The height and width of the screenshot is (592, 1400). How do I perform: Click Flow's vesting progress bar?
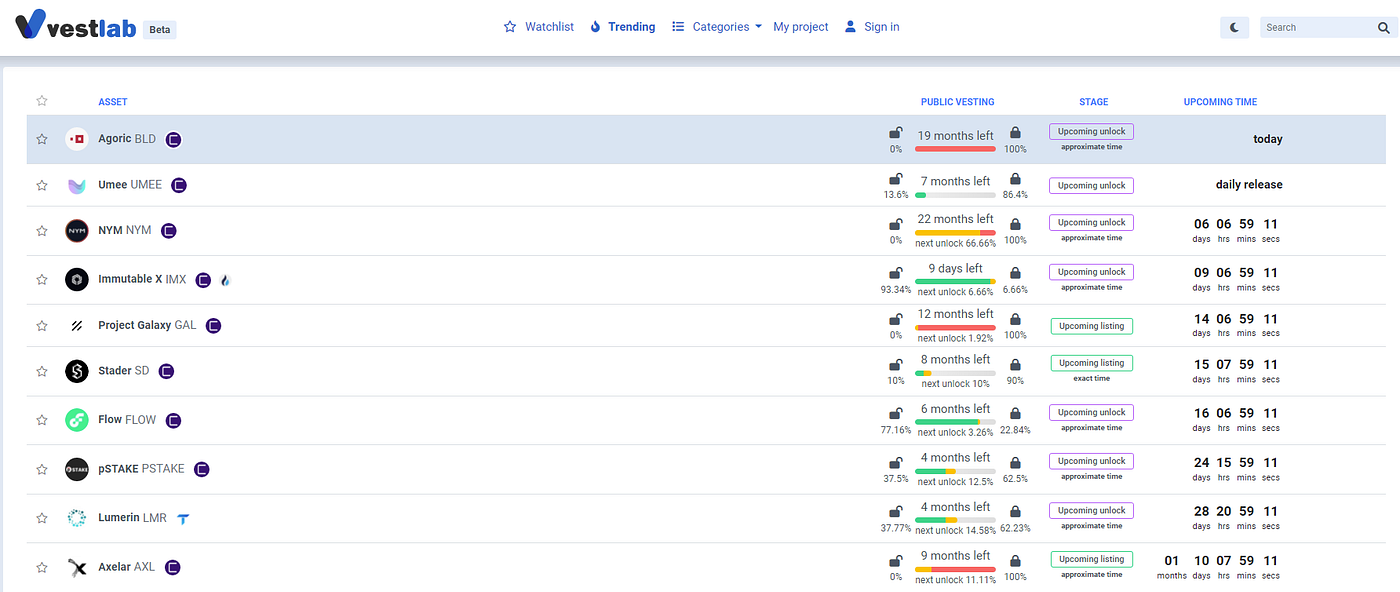955,422
